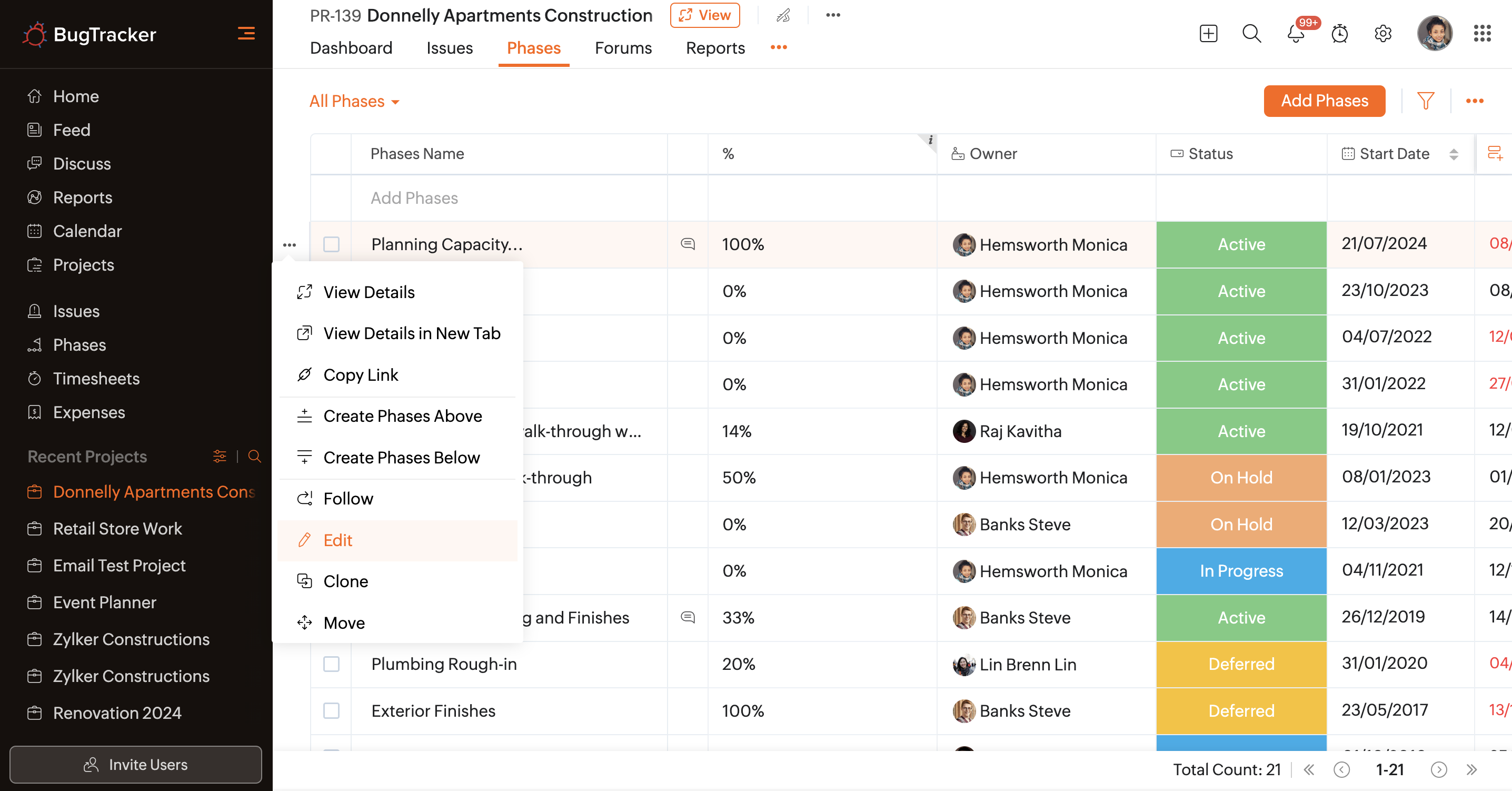Viewport: 1512px width, 791px height.
Task: Check the Plumbing Rough-in row checkbox
Action: click(332, 664)
